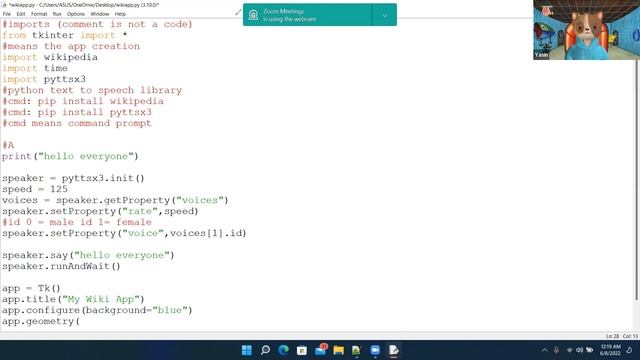Click the line 'import pyttsx3'
The image size is (640, 360).
coord(44,79)
